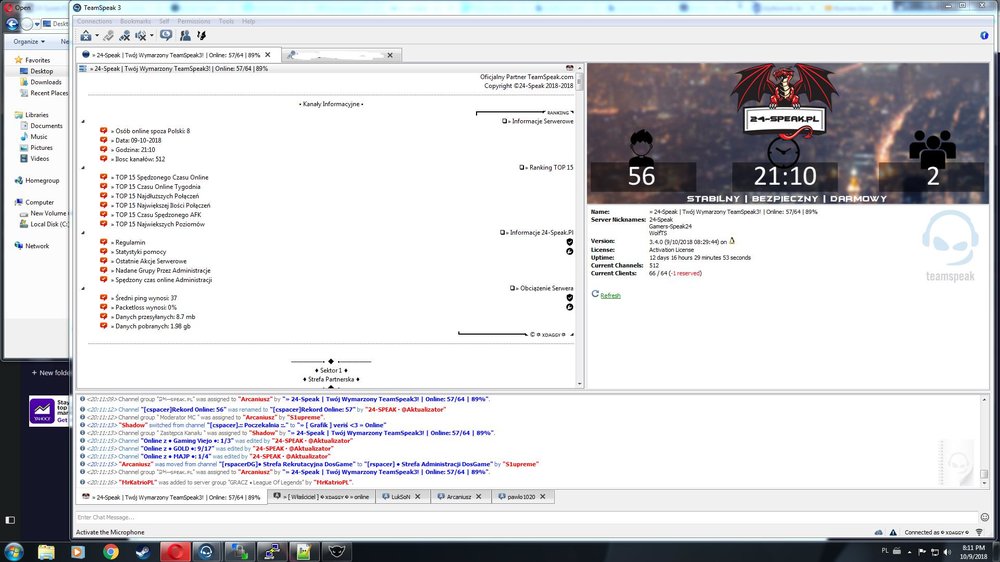Click the Informacje Serwerowe spacer channel
Screen dimensions: 1000x562
(538, 121)
